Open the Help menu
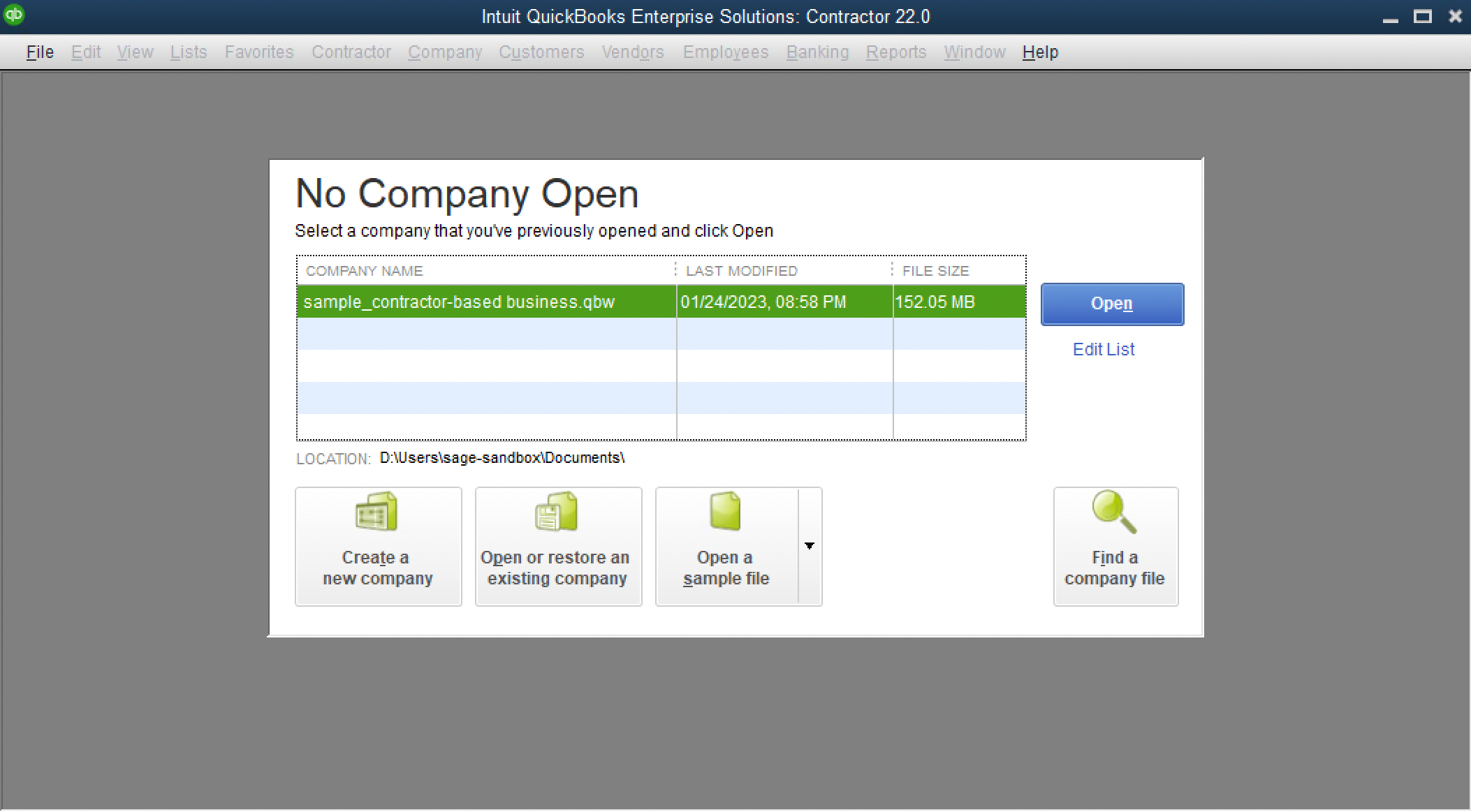Image resolution: width=1471 pixels, height=812 pixels. (x=1040, y=52)
